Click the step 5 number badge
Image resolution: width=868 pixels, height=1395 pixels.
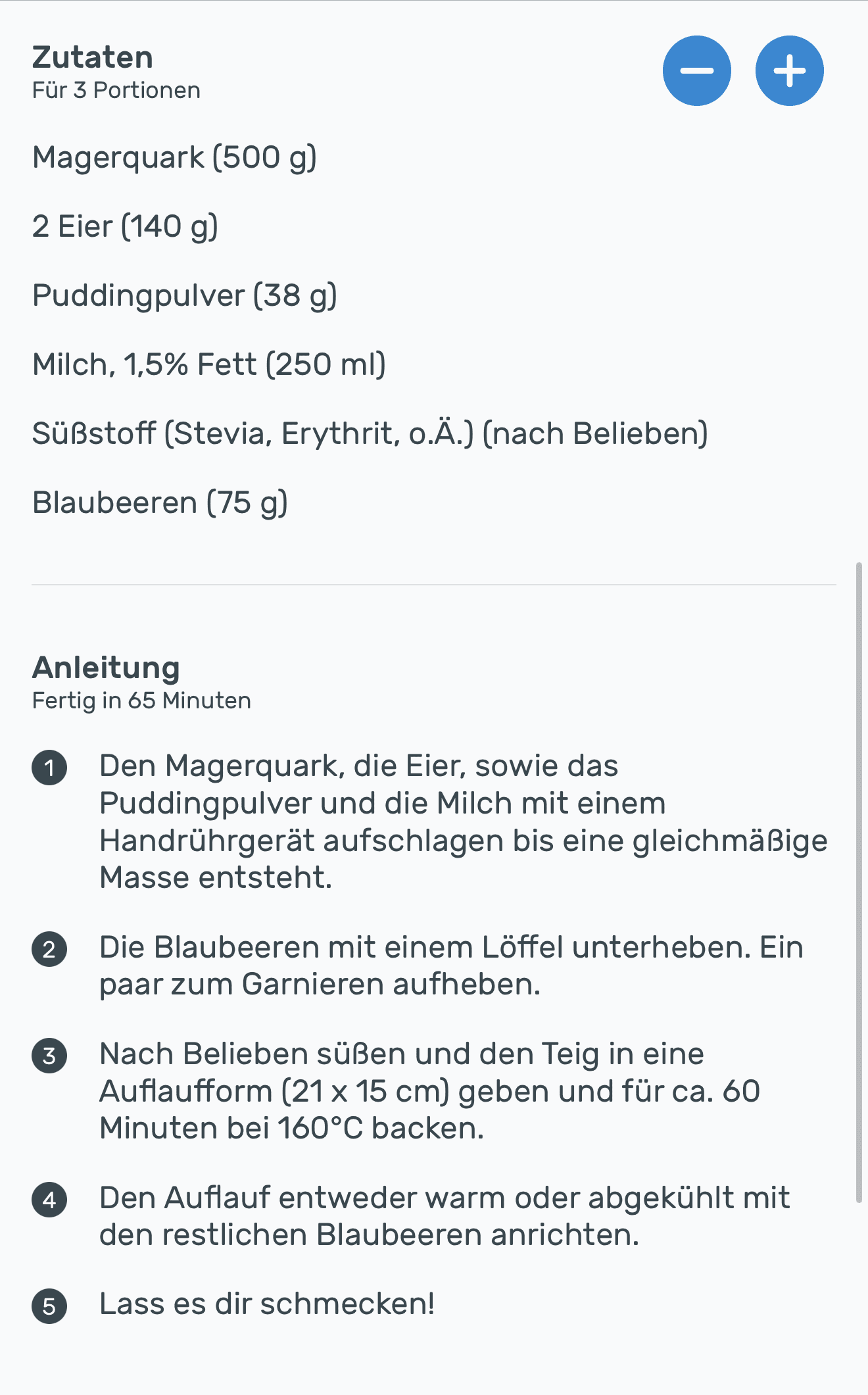[49, 1306]
